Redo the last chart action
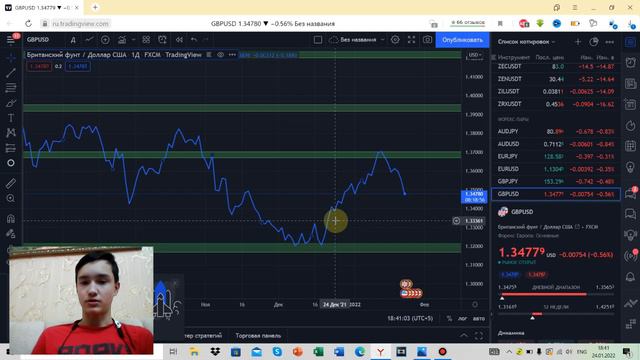The width and height of the screenshot is (640, 360). (205, 40)
